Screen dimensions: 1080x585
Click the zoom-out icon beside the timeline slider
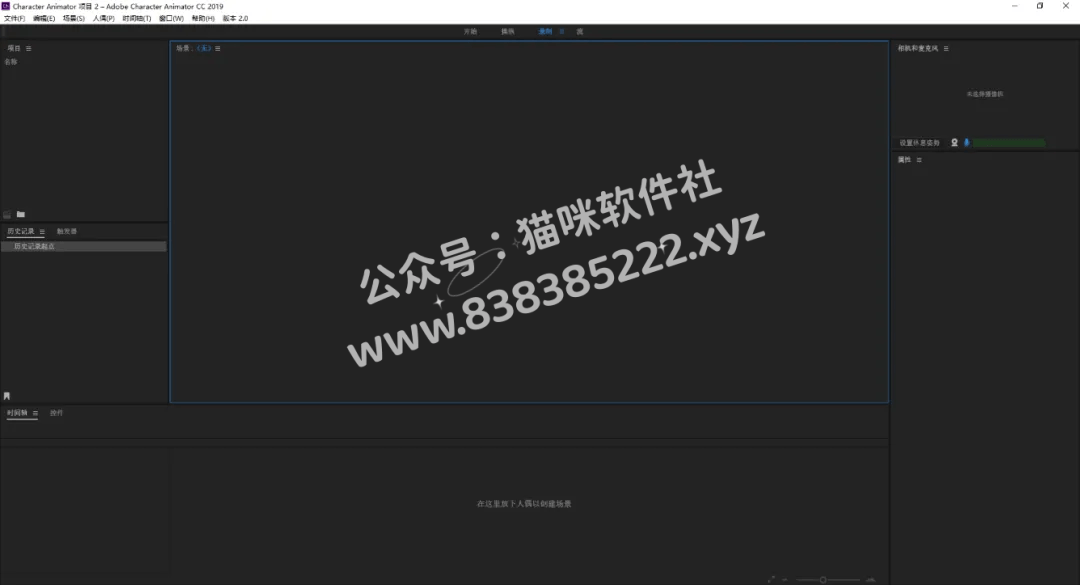point(785,579)
